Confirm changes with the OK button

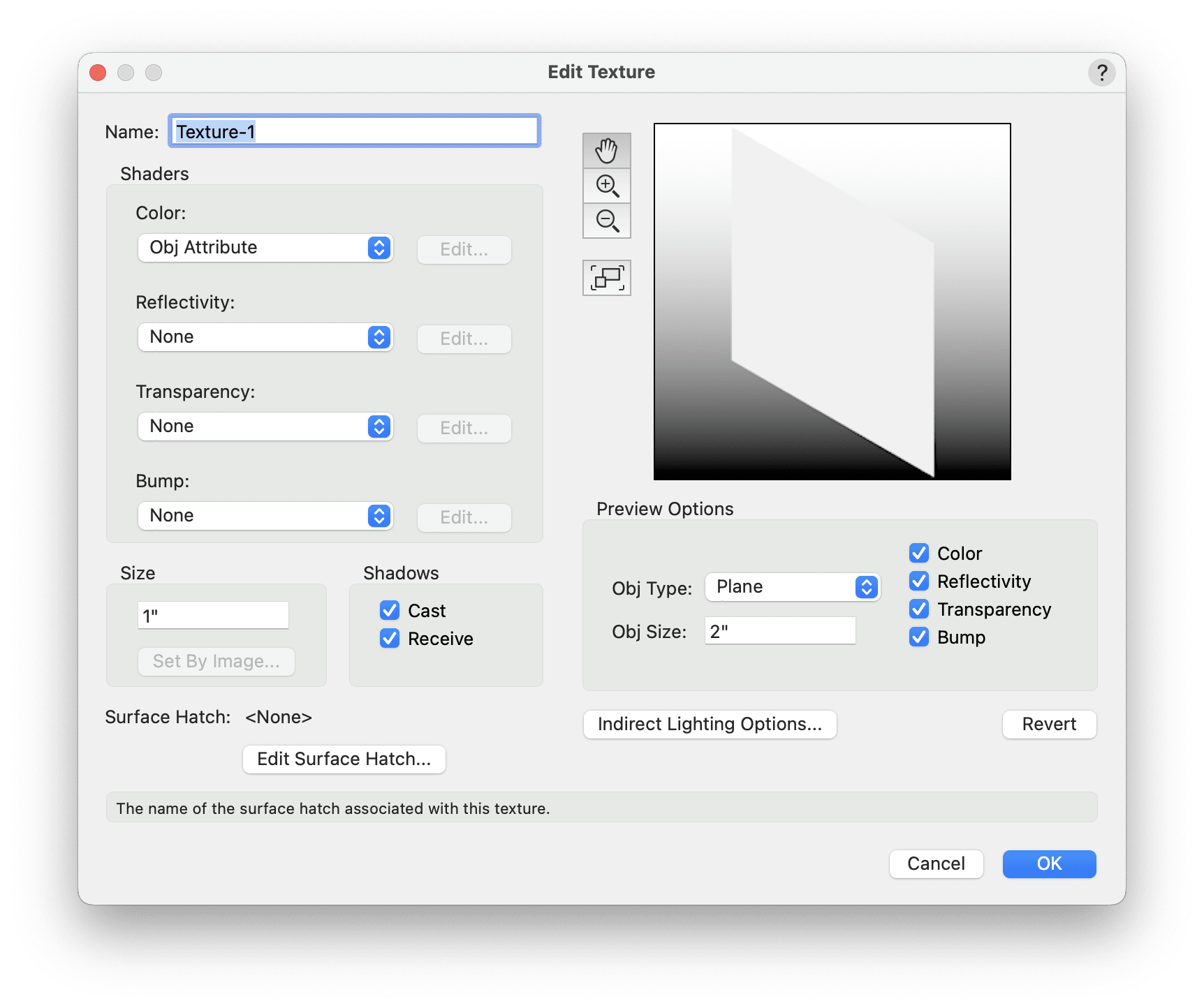[1048, 864]
